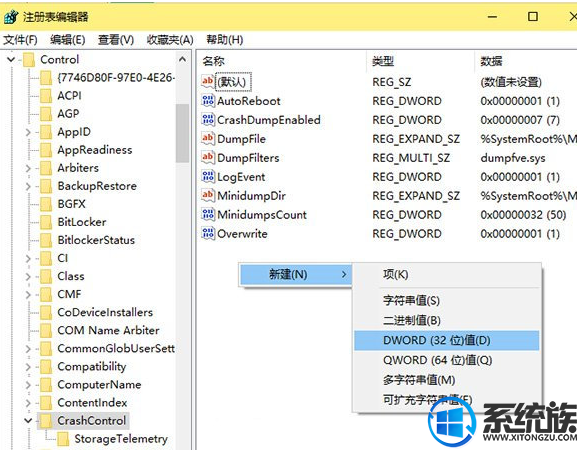Click the DumpFilters string value icon

[208, 157]
